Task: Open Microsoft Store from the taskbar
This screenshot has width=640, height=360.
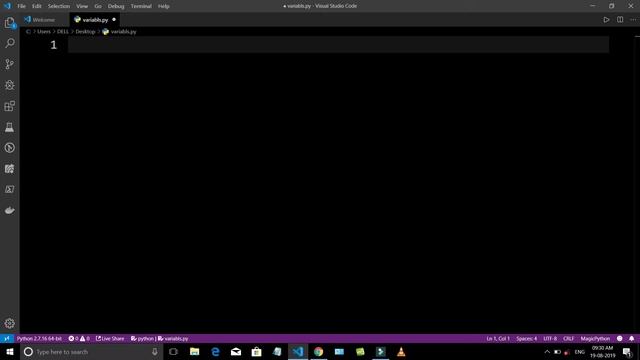Action: [x=256, y=351]
